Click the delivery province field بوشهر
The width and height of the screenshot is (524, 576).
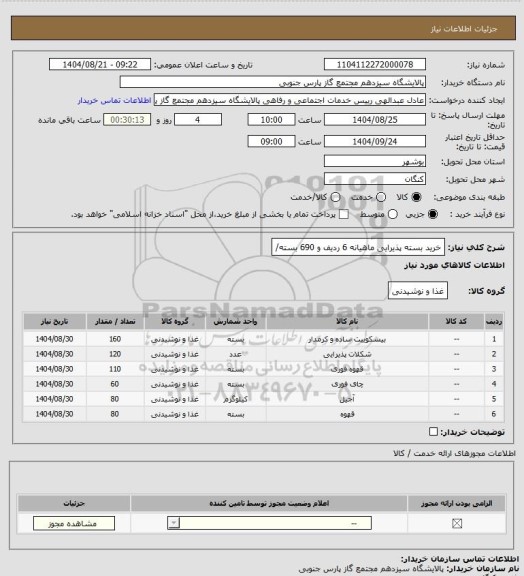[375, 161]
